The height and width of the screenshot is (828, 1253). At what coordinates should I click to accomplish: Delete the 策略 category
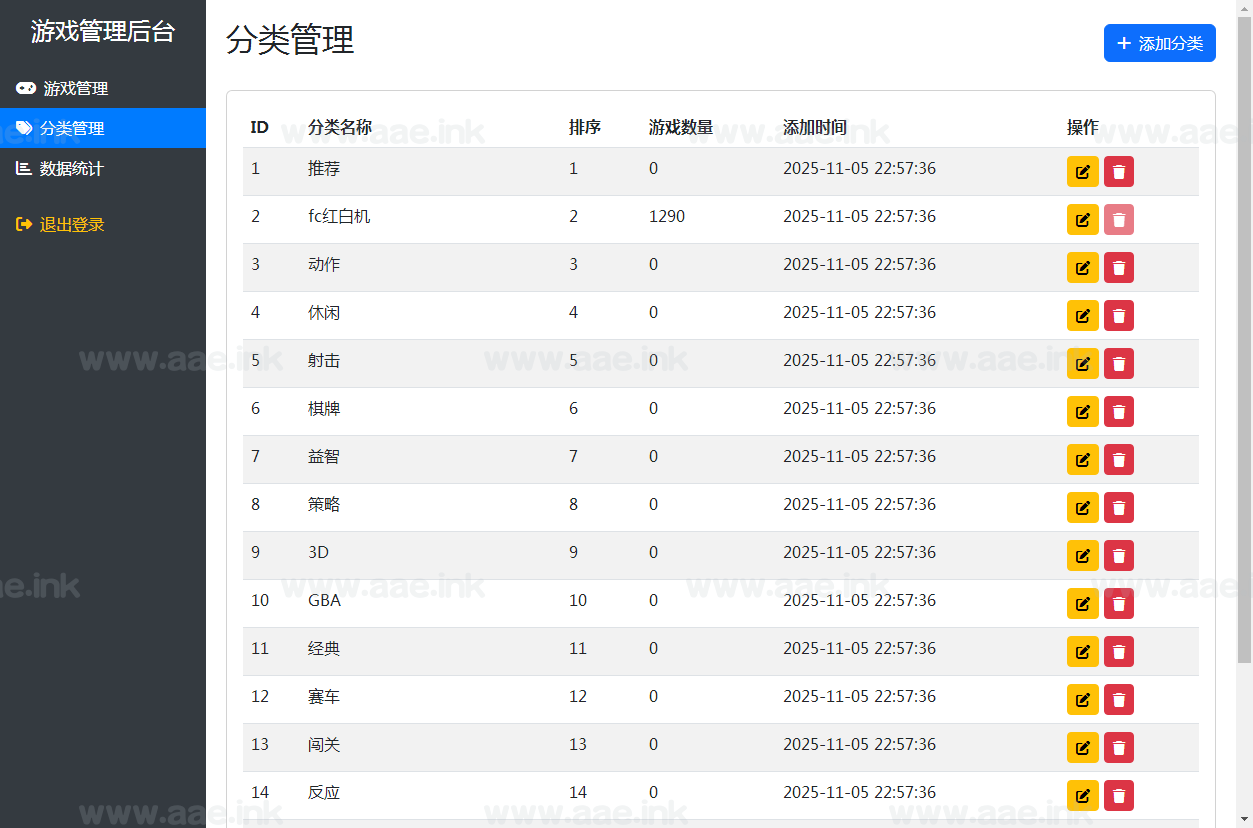pos(1118,507)
